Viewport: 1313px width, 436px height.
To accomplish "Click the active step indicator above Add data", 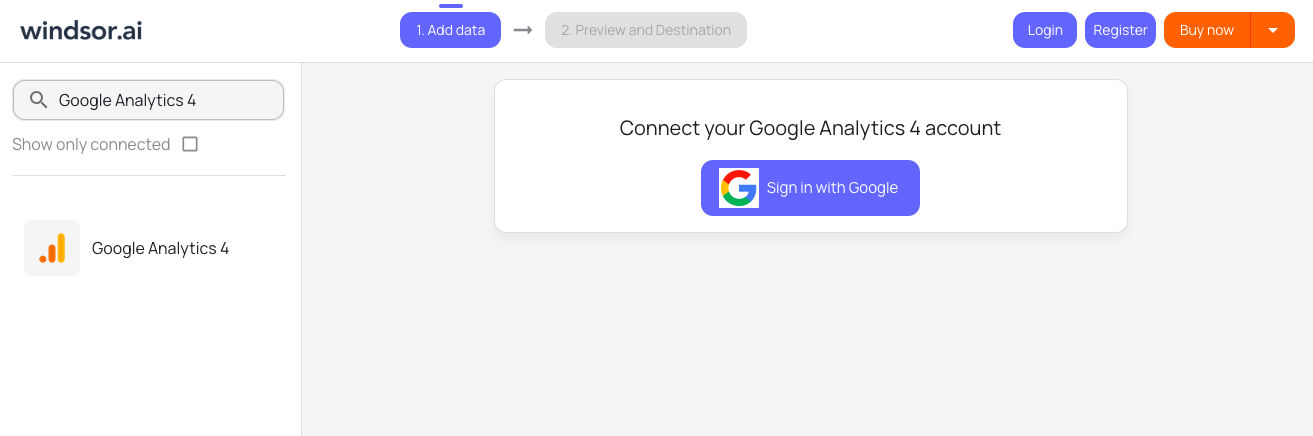I will (x=450, y=6).
